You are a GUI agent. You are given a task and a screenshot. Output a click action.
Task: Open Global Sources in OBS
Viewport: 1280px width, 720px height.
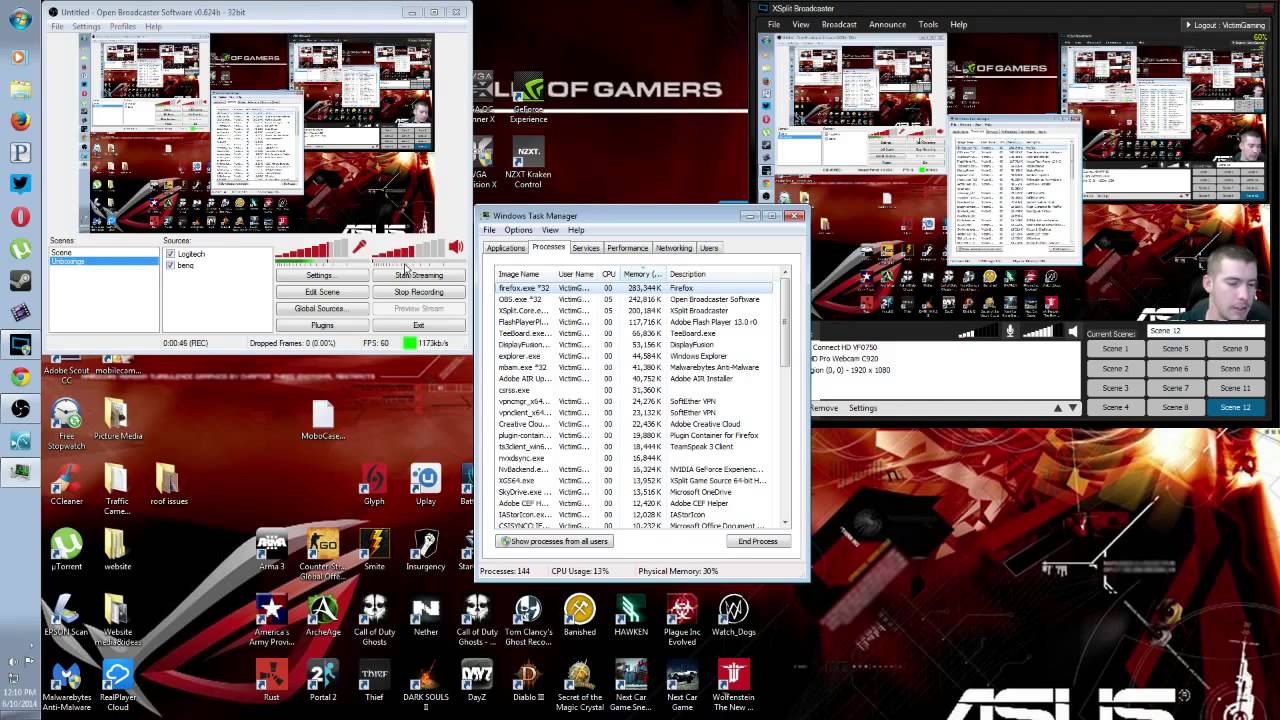click(x=322, y=309)
